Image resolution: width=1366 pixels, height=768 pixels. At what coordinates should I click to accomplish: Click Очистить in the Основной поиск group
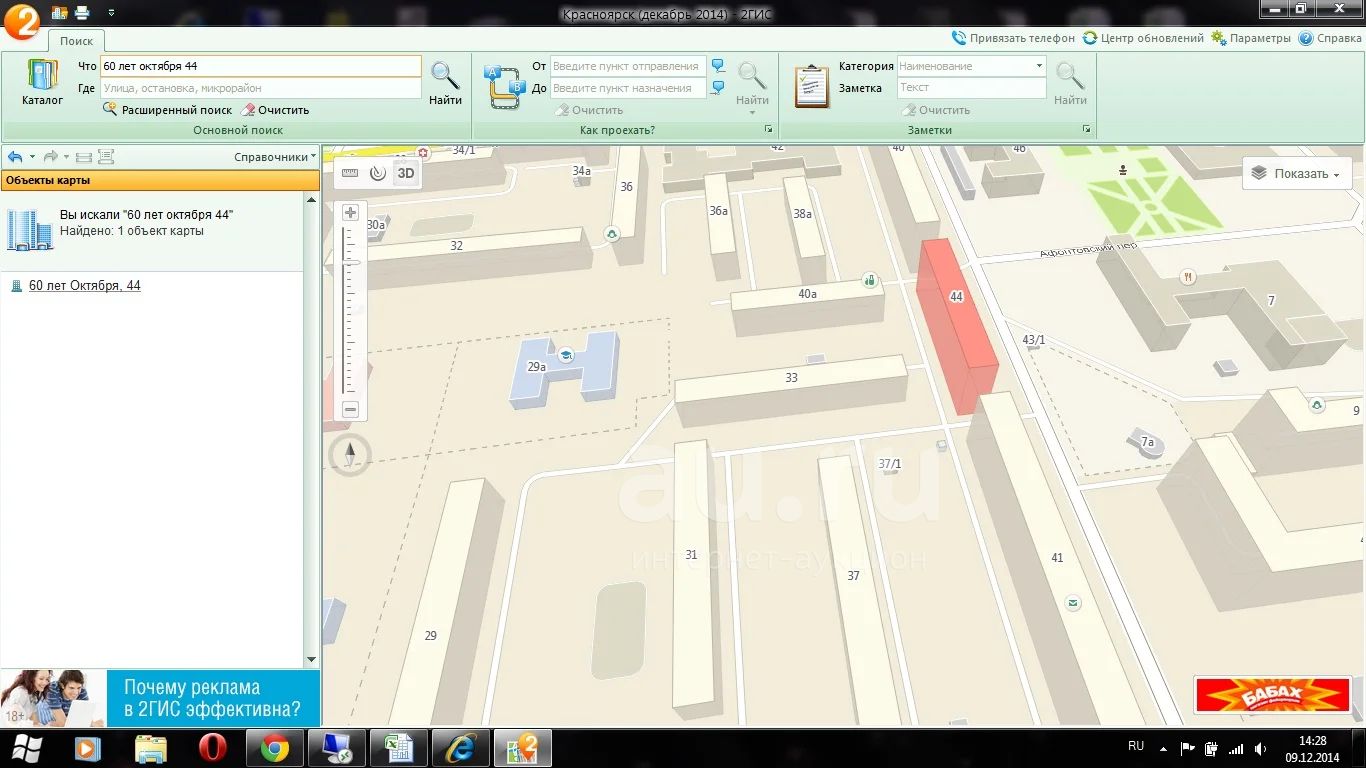(276, 110)
